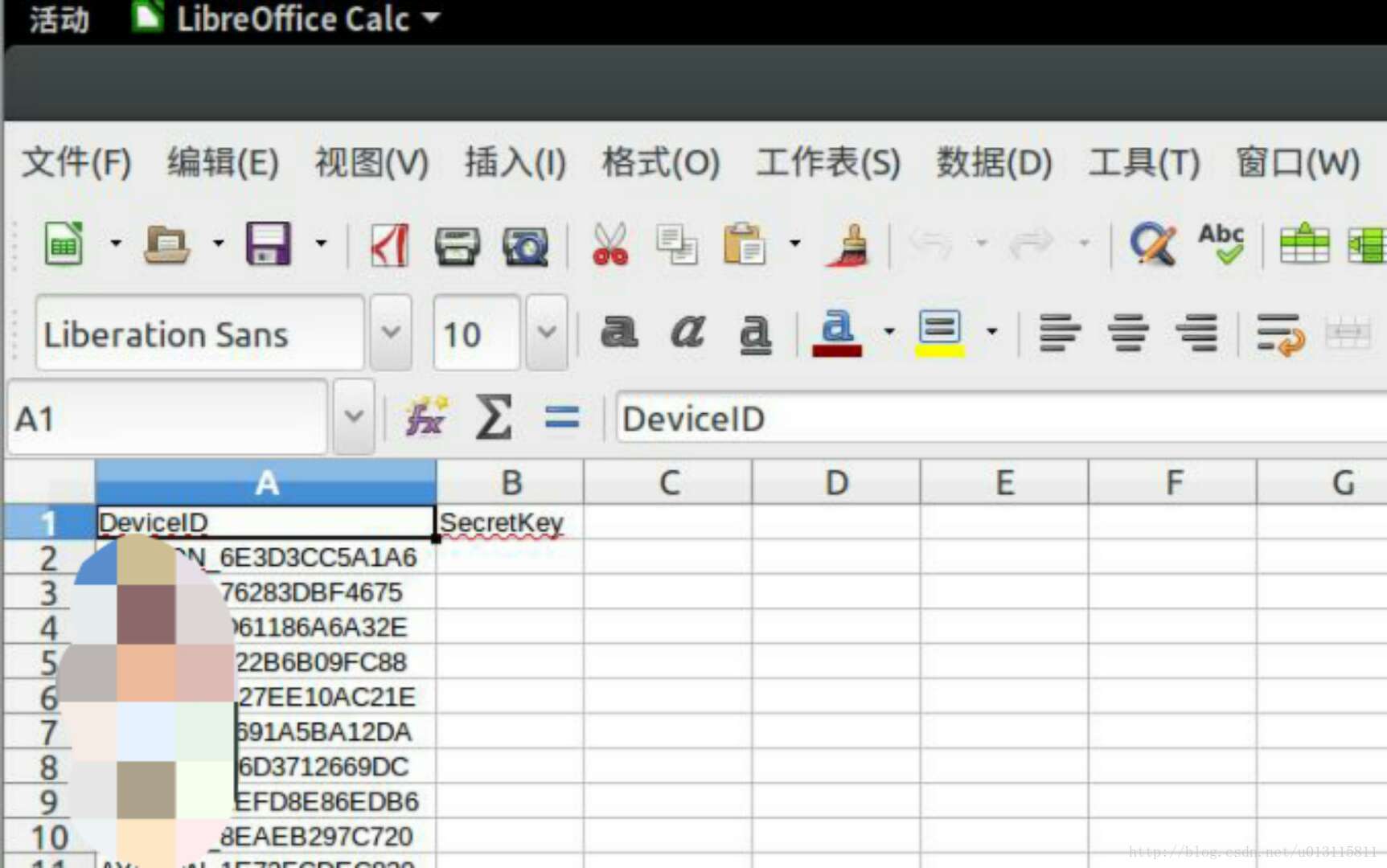
Task: Open the 工作表(S) menu
Action: (829, 163)
